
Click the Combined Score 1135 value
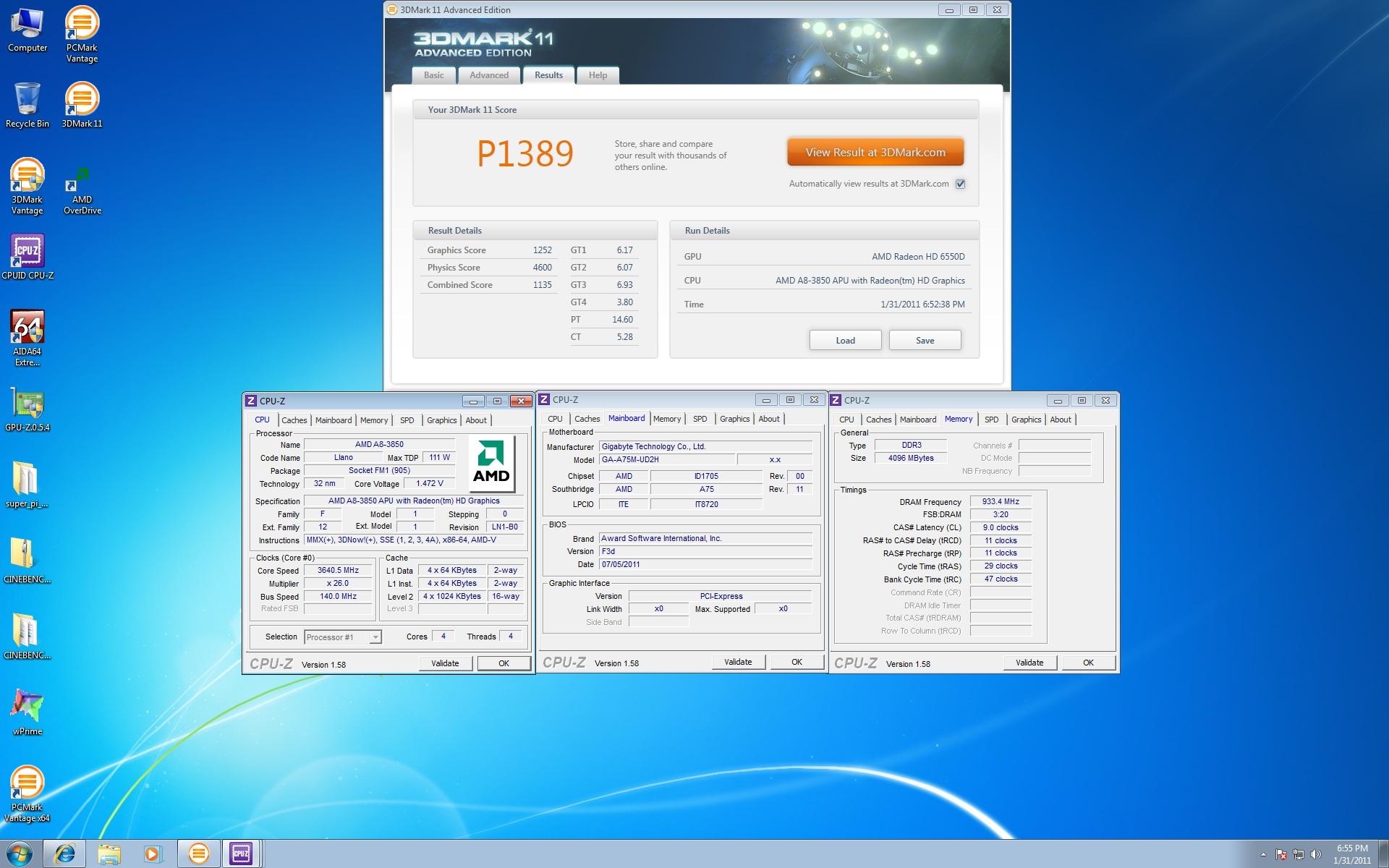(542, 285)
